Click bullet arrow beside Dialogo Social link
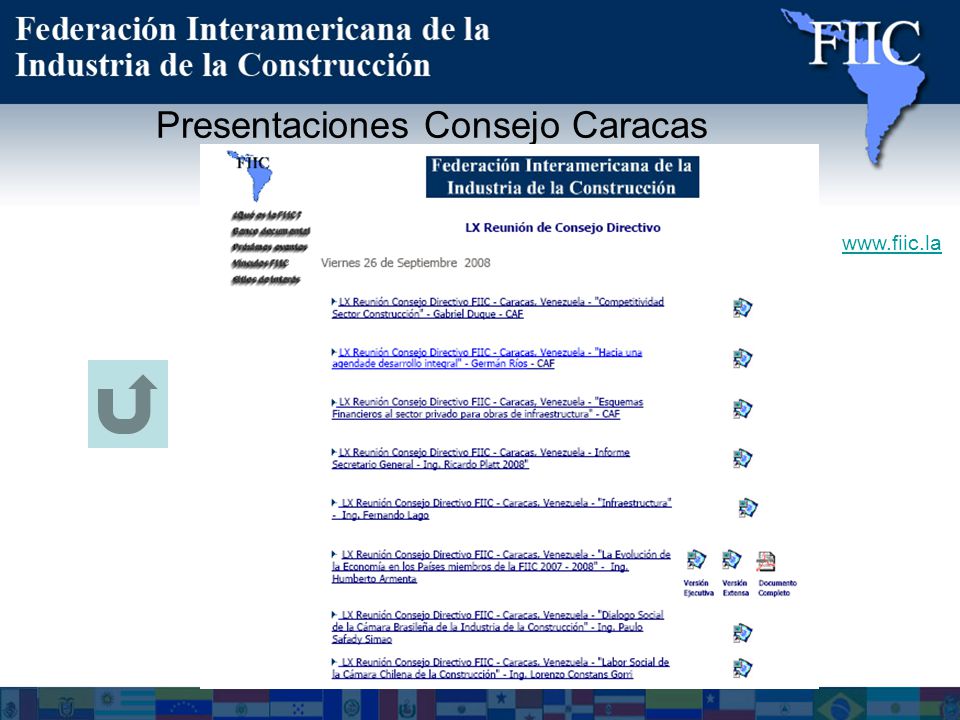 334,614
